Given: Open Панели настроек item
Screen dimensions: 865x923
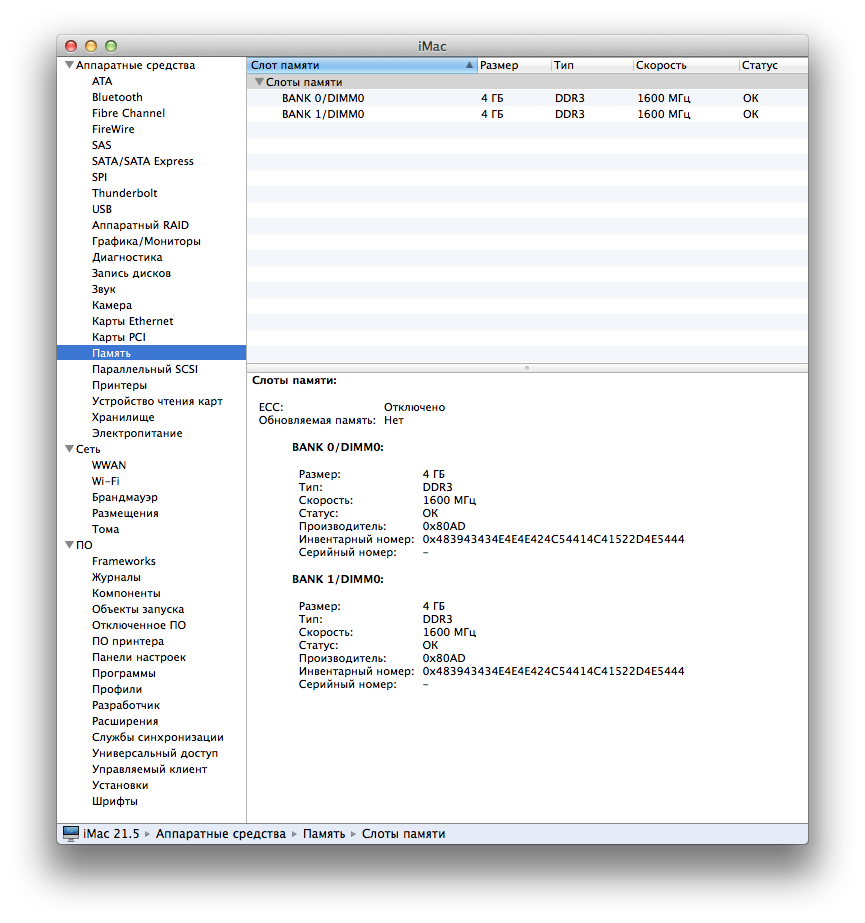Looking at the screenshot, I should click(139, 657).
